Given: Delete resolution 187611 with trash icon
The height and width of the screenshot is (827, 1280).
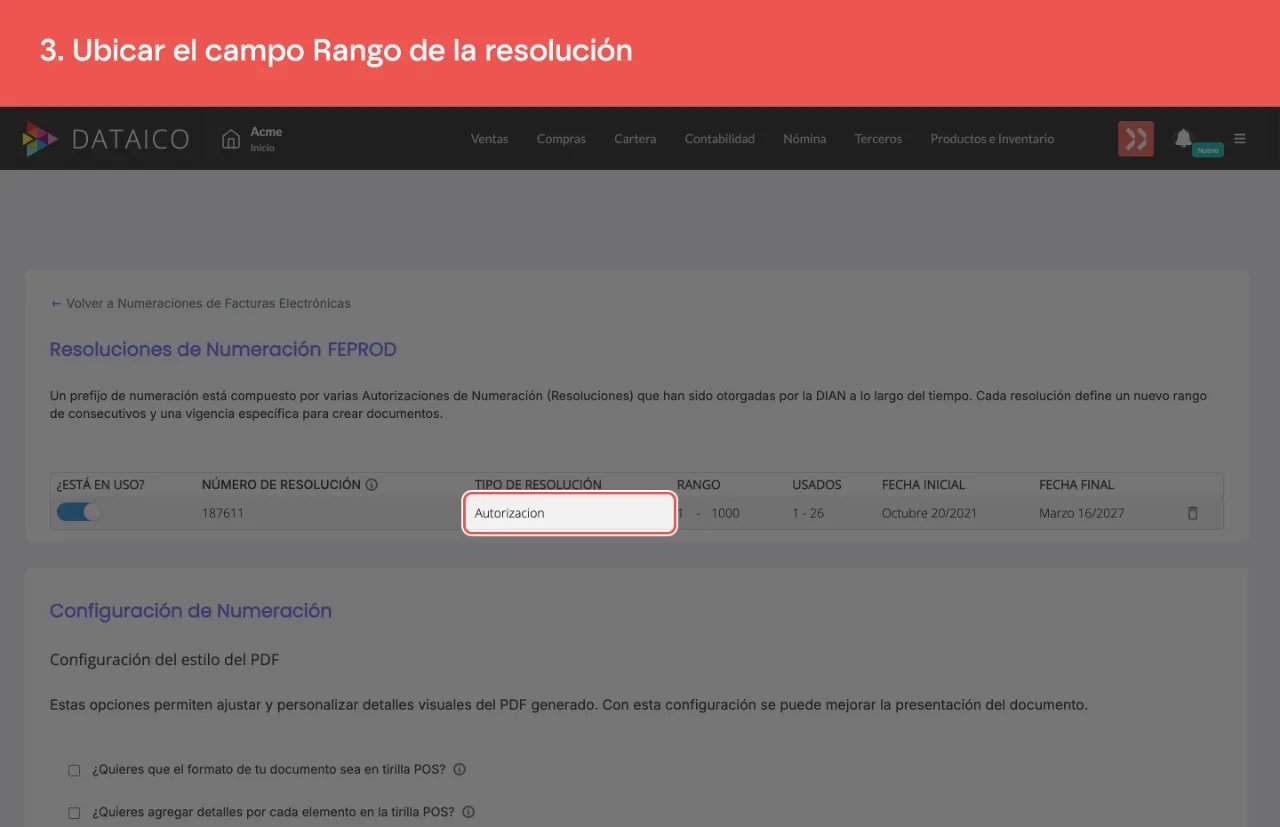Looking at the screenshot, I should coord(1192,513).
